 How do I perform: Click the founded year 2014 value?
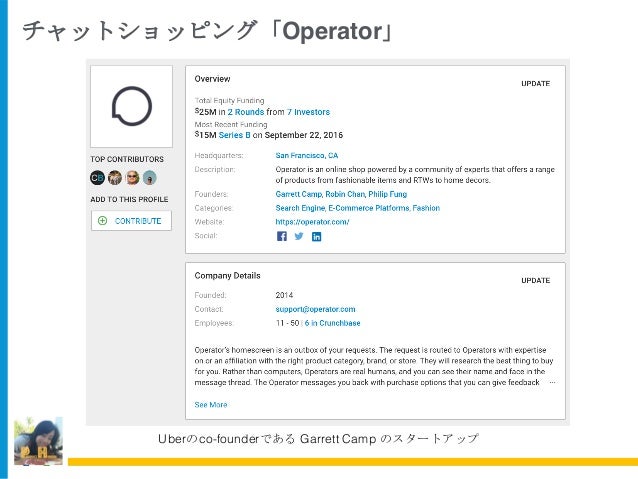[x=284, y=295]
